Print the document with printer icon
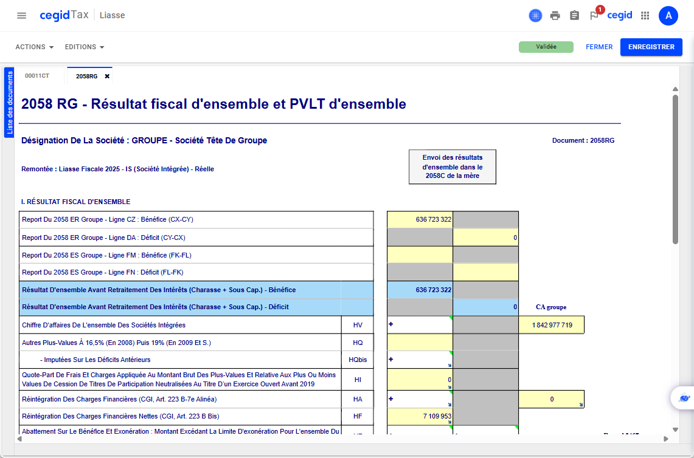Image resolution: width=694 pixels, height=458 pixels. click(555, 16)
